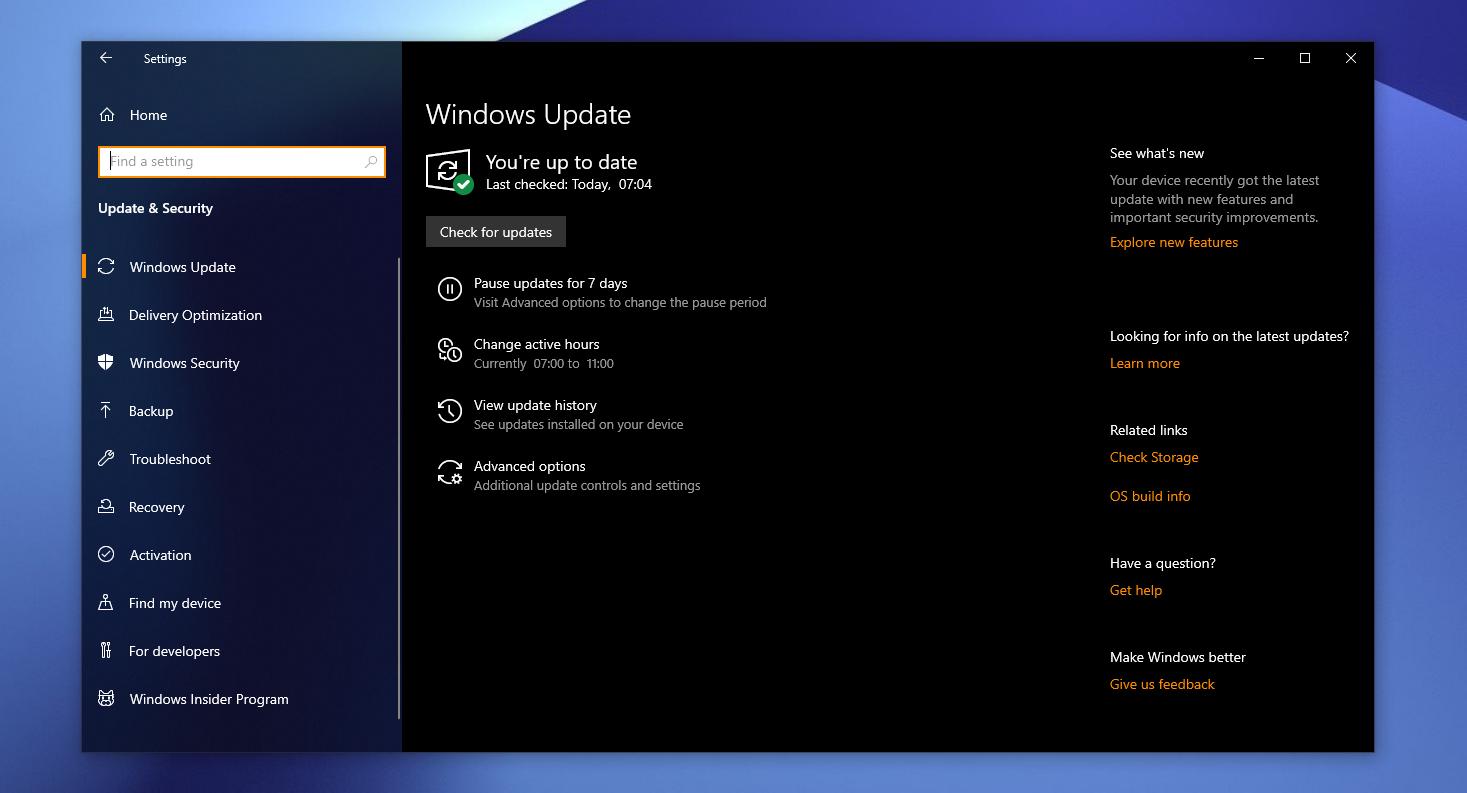
Task: Open the Troubleshoot page
Action: click(240, 459)
